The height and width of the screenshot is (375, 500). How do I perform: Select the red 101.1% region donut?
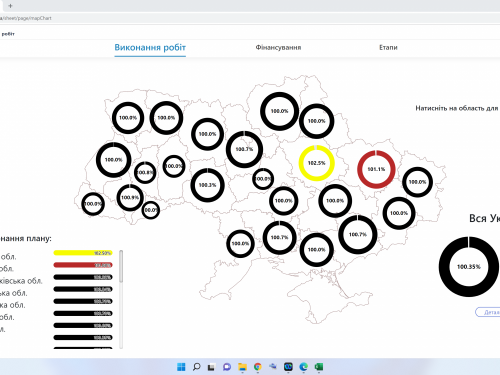pos(376,169)
